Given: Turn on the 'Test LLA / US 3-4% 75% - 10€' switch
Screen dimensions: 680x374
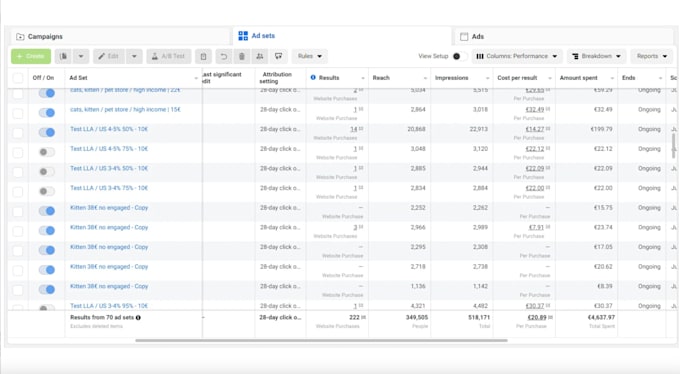Looking at the screenshot, I should click(x=47, y=191).
